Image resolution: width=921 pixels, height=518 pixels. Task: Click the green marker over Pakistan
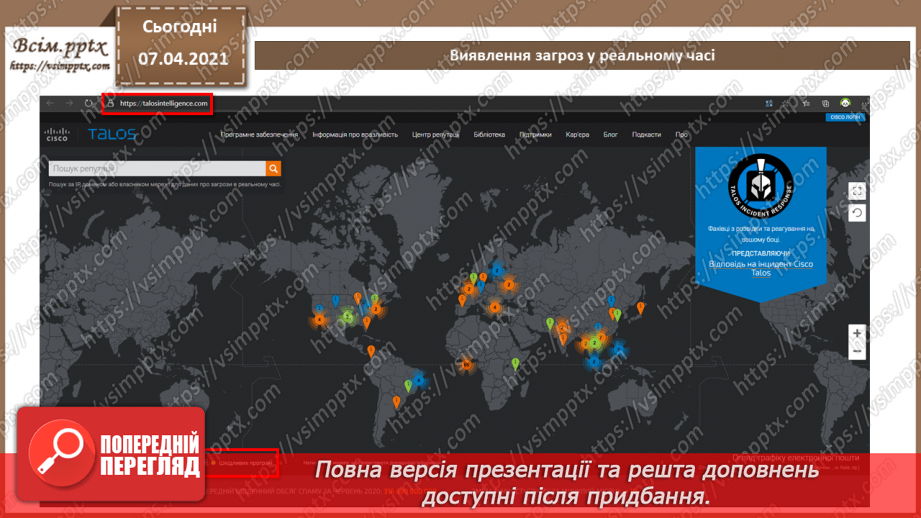(x=550, y=324)
